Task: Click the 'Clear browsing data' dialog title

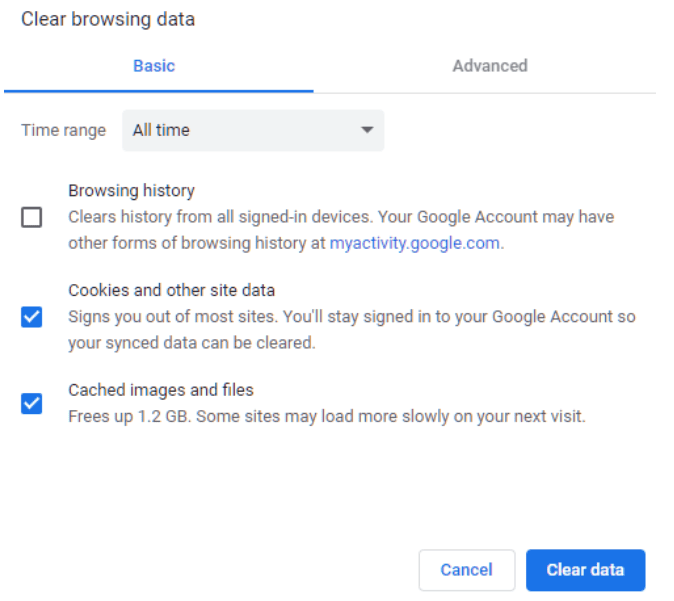Action: tap(108, 19)
